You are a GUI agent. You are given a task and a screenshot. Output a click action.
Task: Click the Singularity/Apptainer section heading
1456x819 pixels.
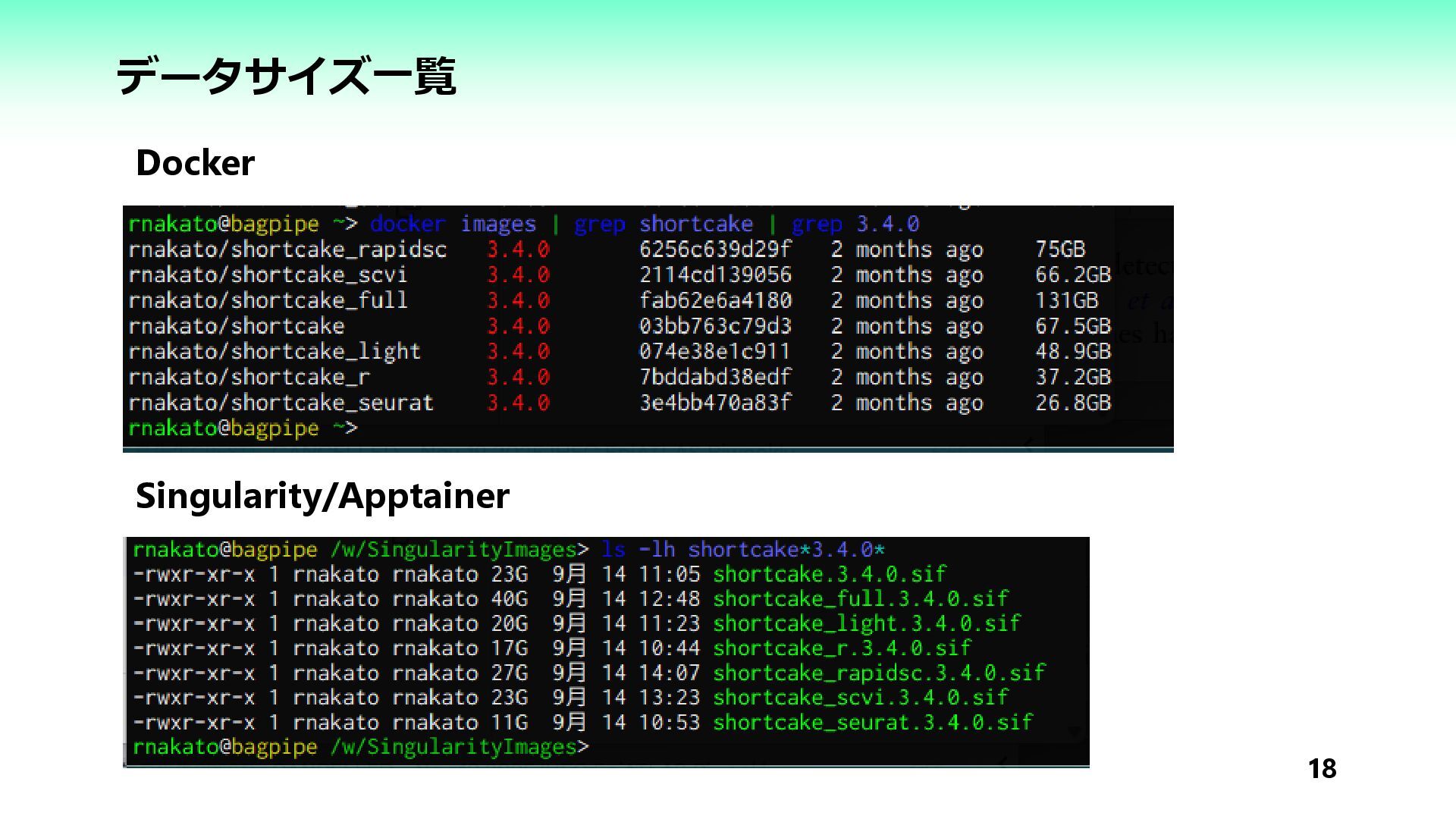click(322, 496)
